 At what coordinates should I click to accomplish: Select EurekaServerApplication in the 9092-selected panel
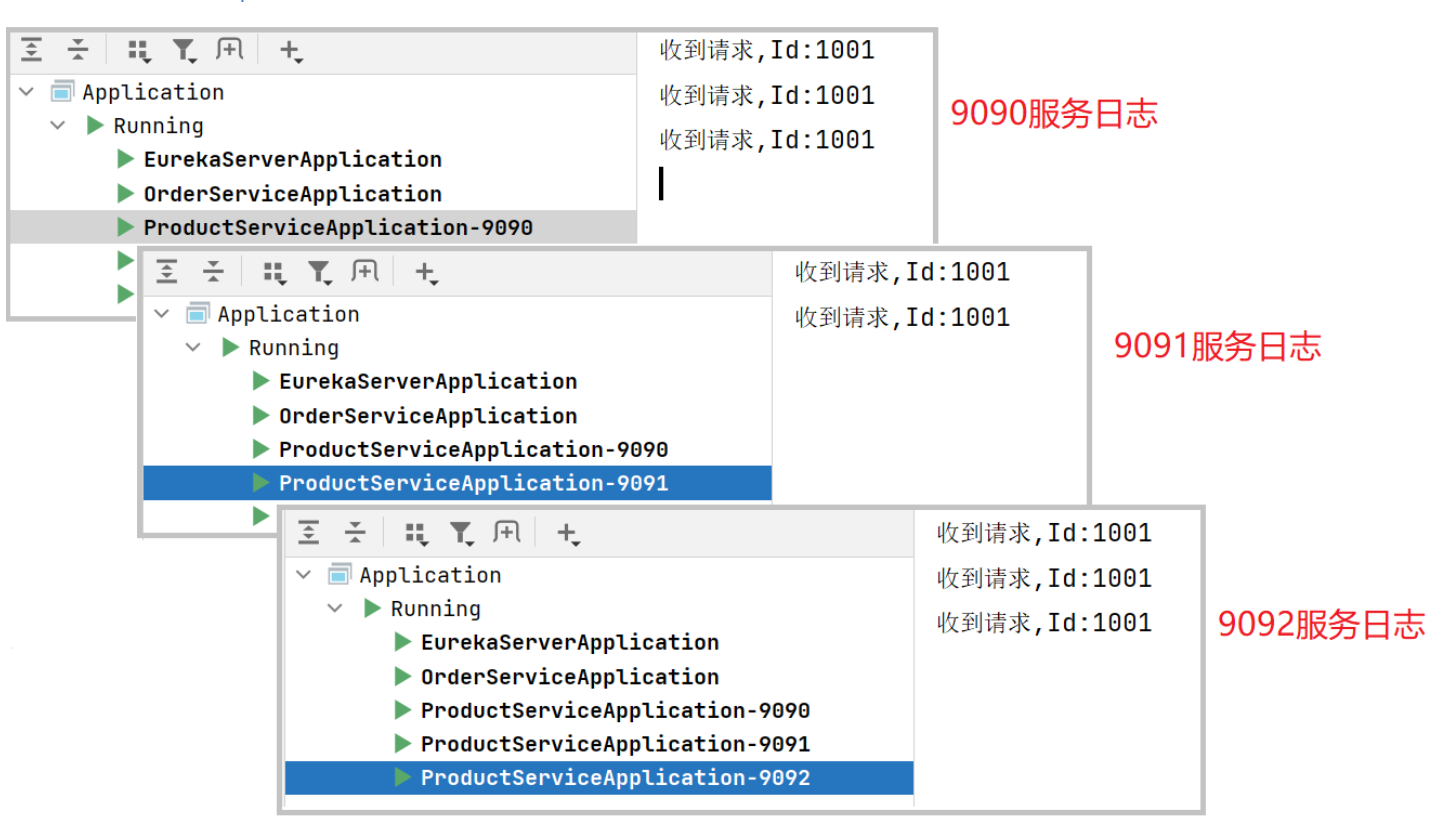coord(570,643)
